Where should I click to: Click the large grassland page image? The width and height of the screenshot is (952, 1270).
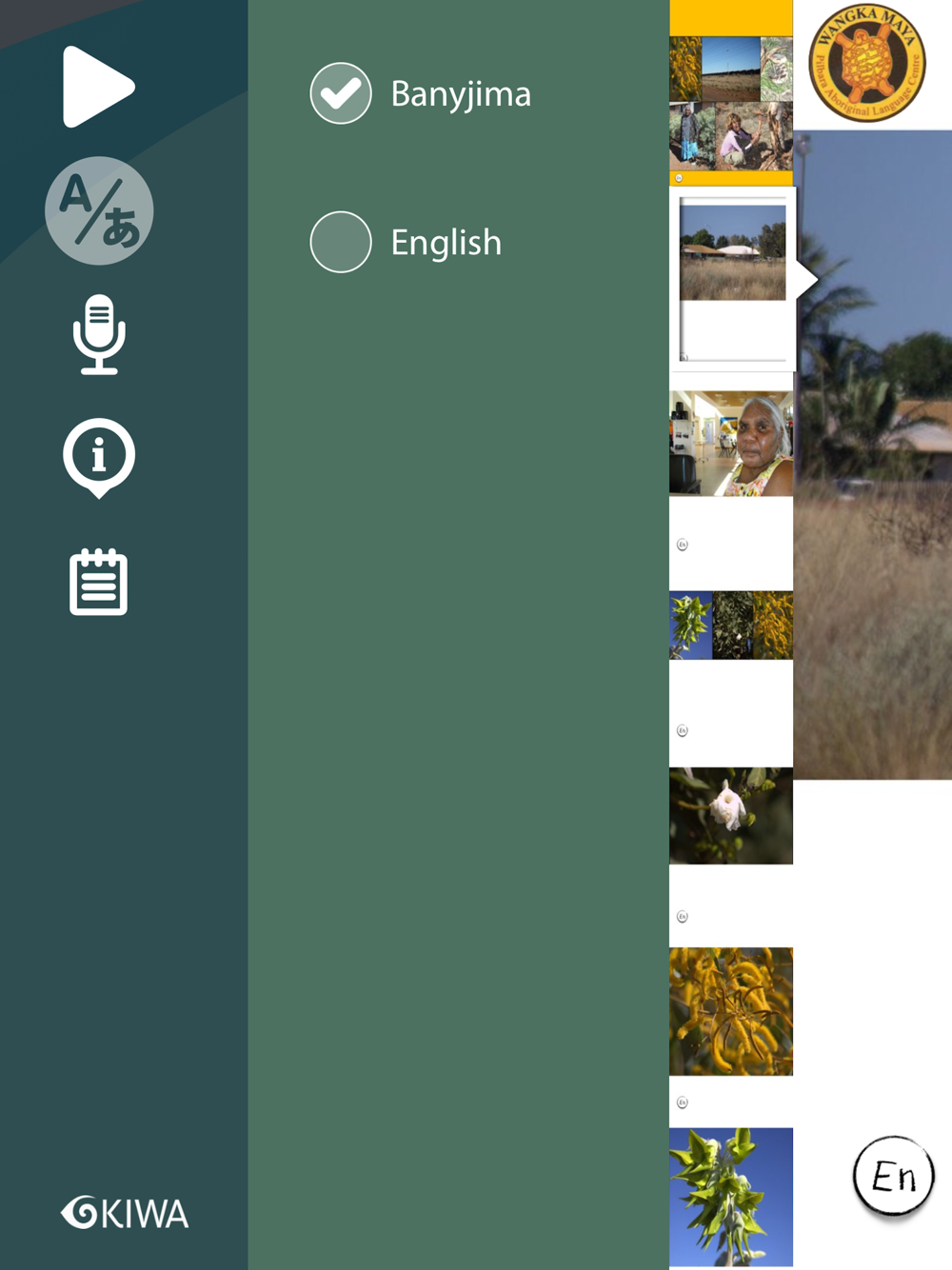point(873,455)
